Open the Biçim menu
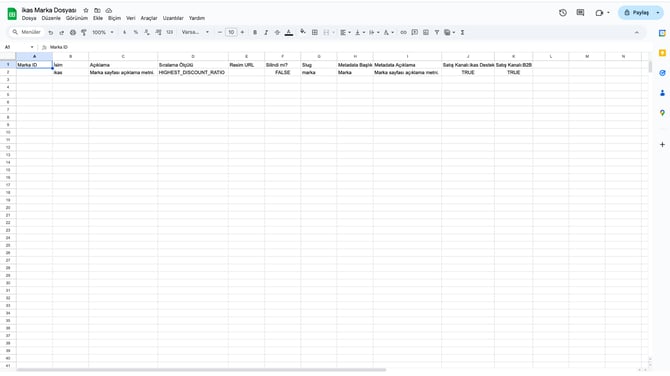 114,18
